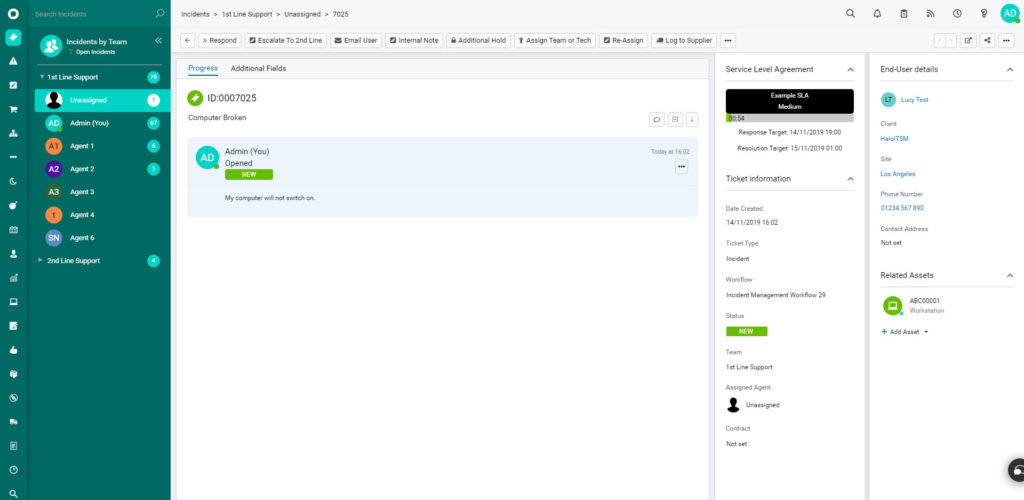Collapse the Incidents by Team side panel
The height and width of the screenshot is (500, 1024).
pos(158,40)
